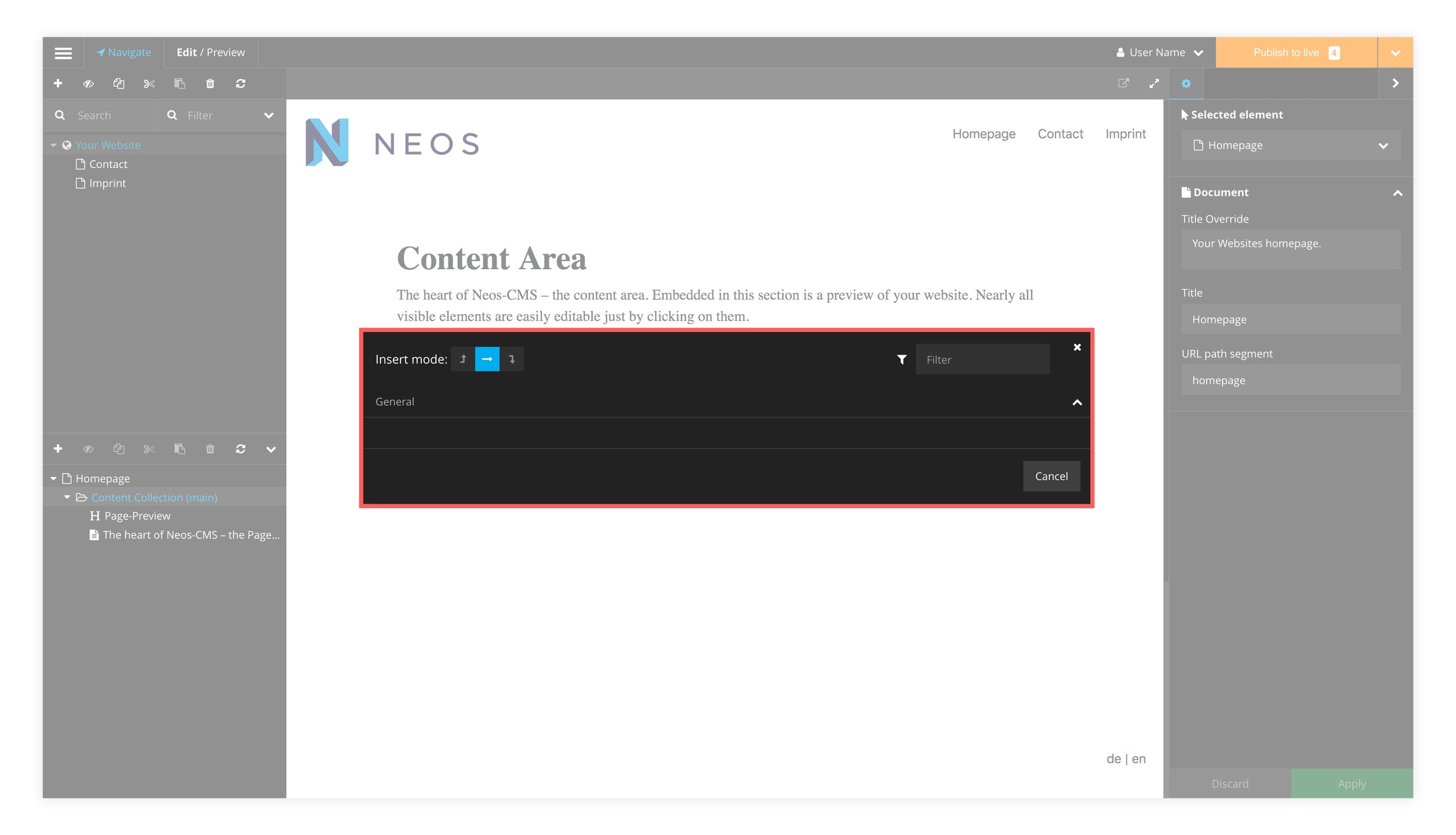Choose insert before mode
The height and width of the screenshot is (835, 1456).
click(x=463, y=359)
